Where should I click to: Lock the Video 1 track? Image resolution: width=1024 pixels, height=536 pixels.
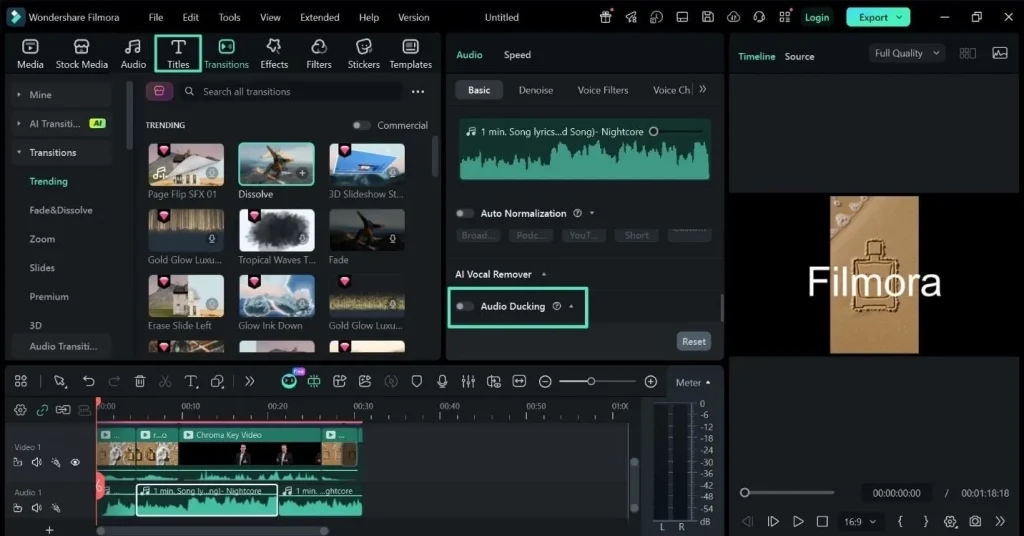tap(18, 462)
